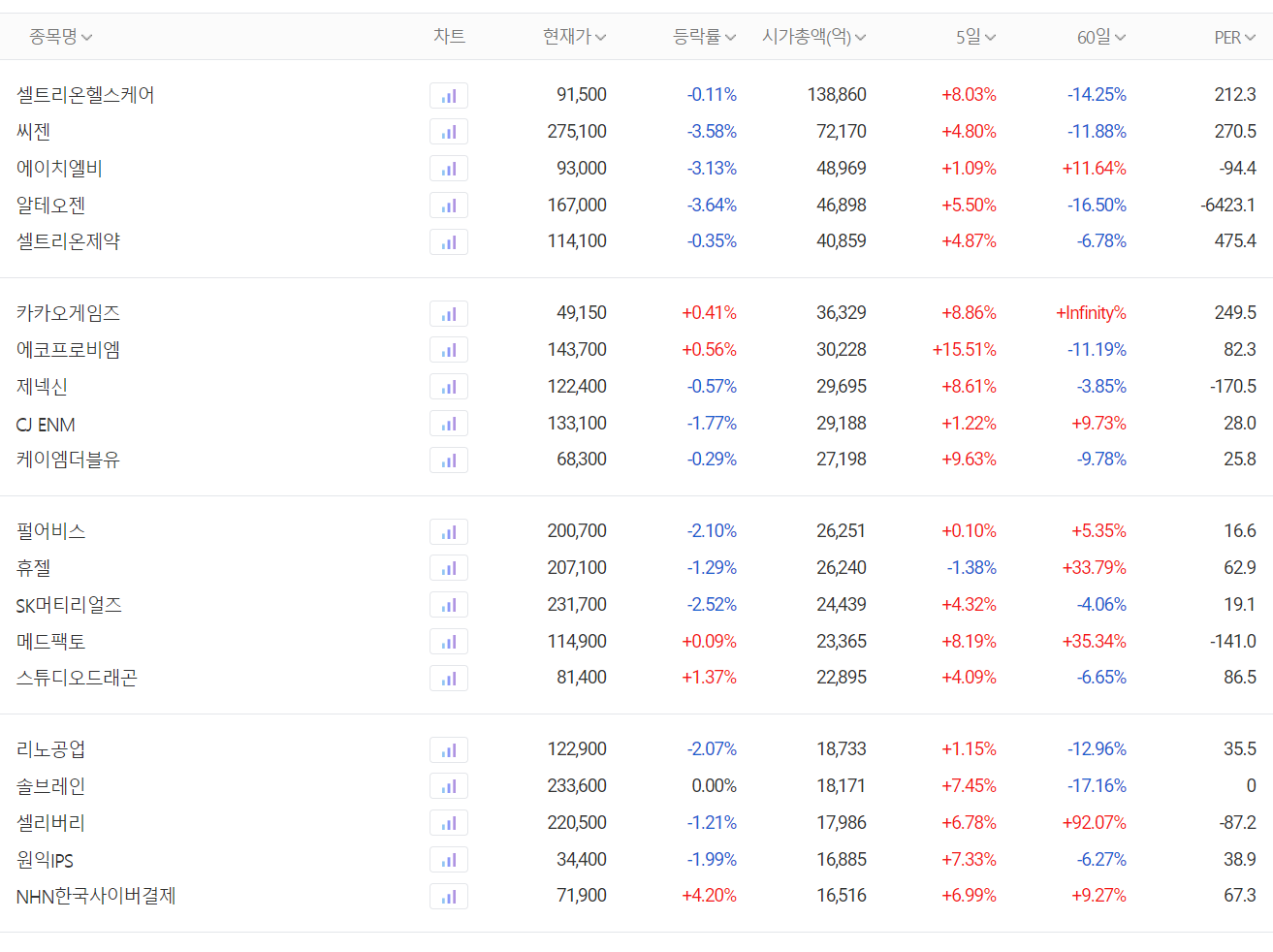The image size is (1273, 952).
Task: Open chart icon for 에코프로비엠
Action: [449, 350]
